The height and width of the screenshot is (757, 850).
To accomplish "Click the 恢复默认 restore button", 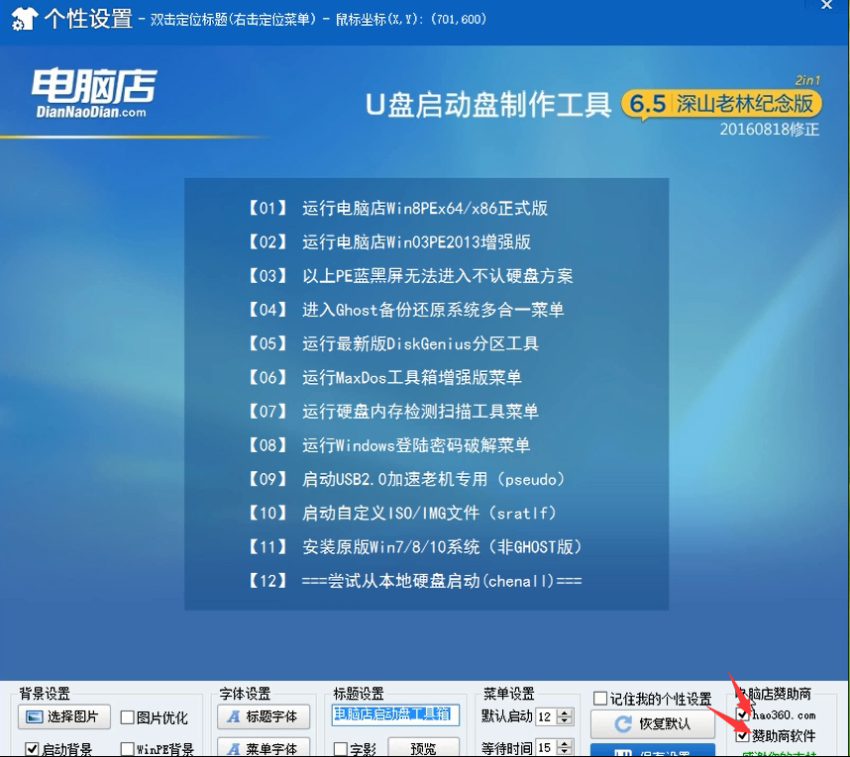I will click(653, 723).
